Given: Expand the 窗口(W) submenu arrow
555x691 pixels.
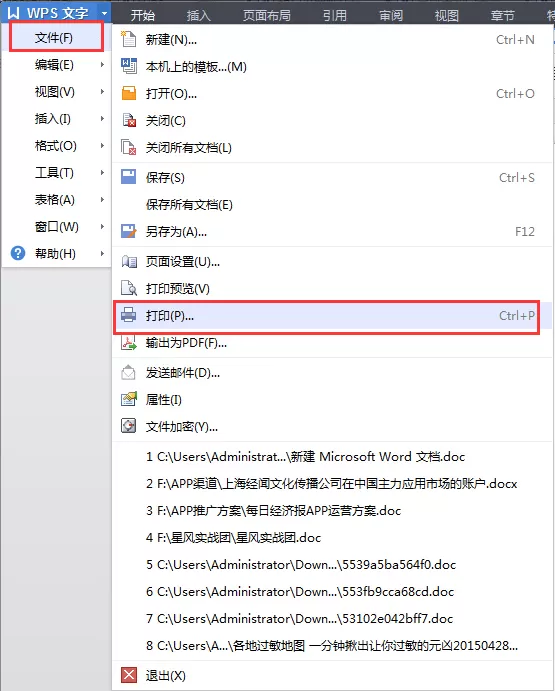Looking at the screenshot, I should (102, 227).
